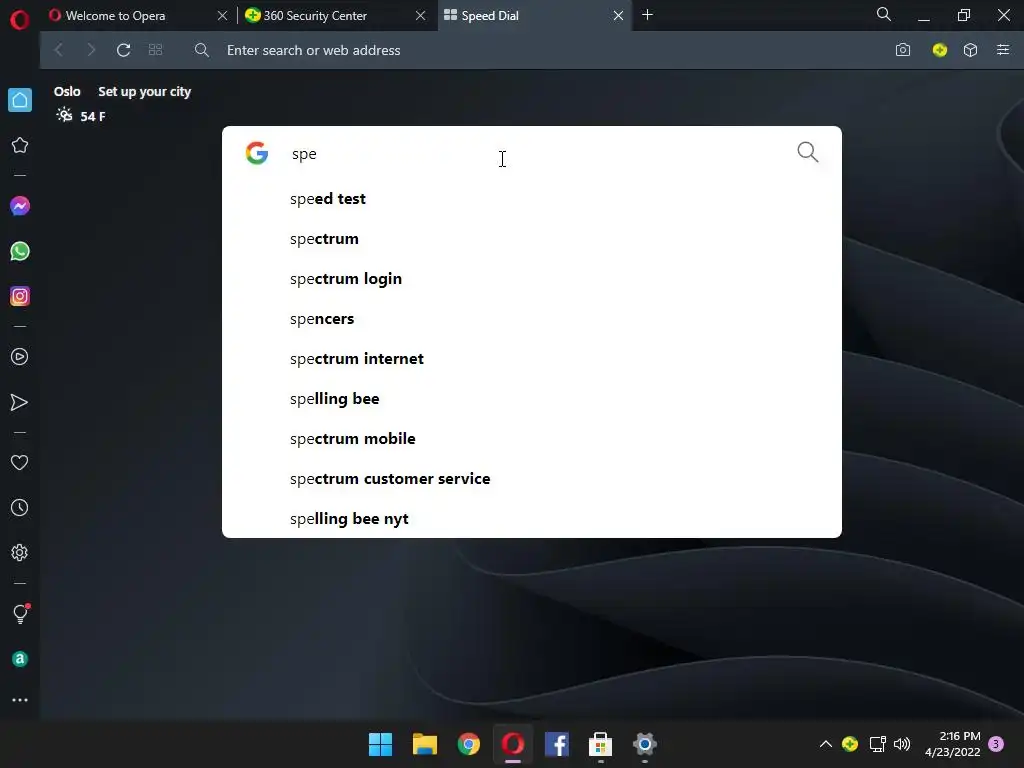Open the green 'a' sidebar extension icon
Screen dimensions: 1024x768
[20, 659]
